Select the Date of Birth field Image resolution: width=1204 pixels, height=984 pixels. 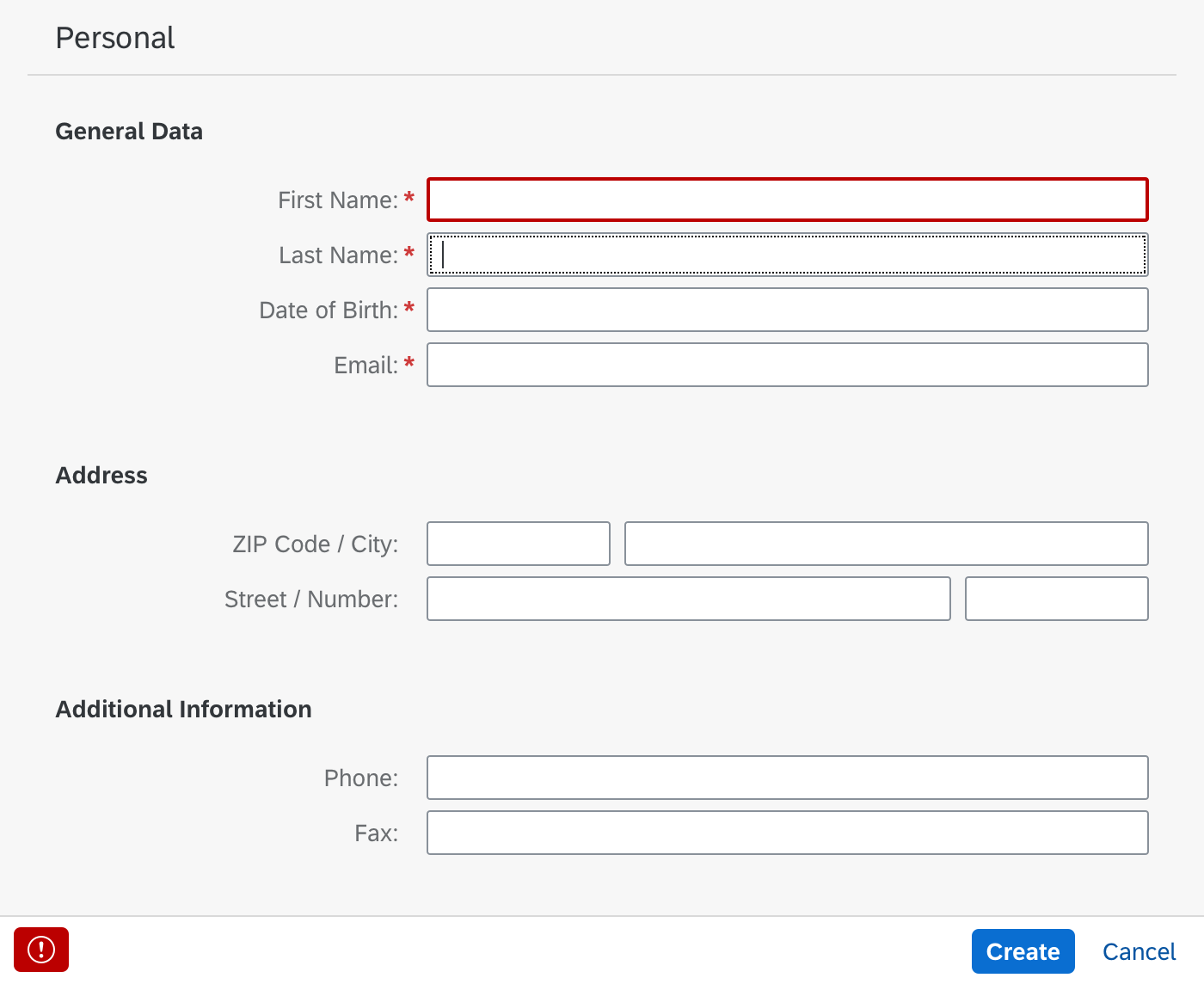pos(787,310)
